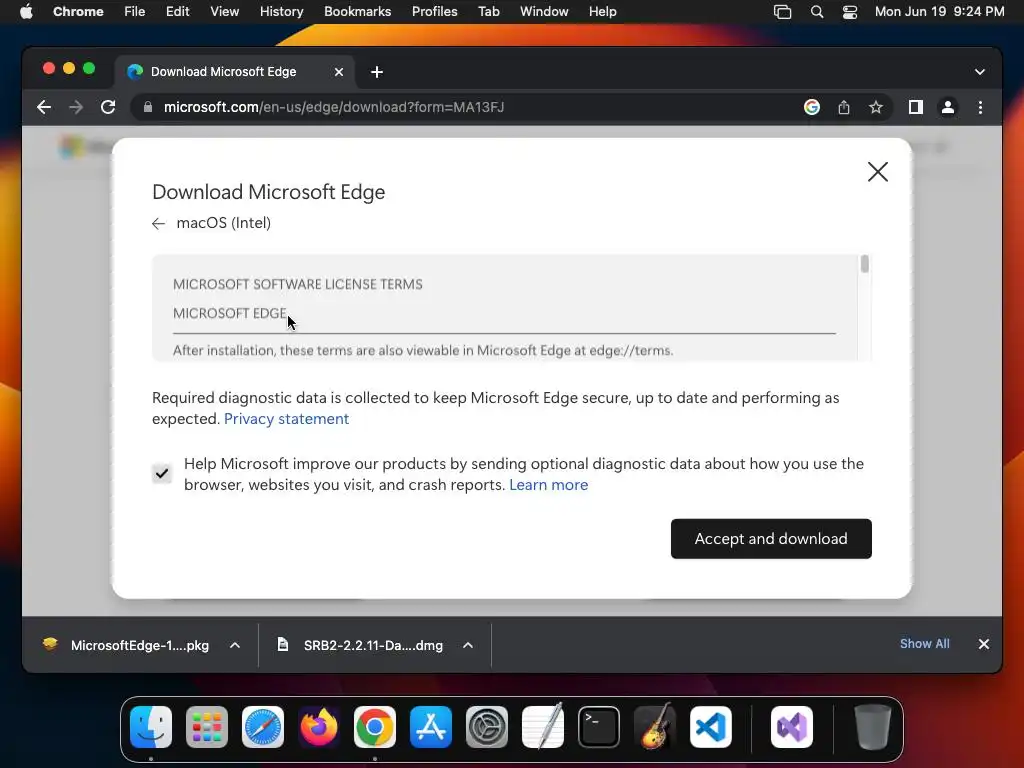Screen dimensions: 1024x768
Task: Open System Settings from the Dock
Action: [x=487, y=727]
